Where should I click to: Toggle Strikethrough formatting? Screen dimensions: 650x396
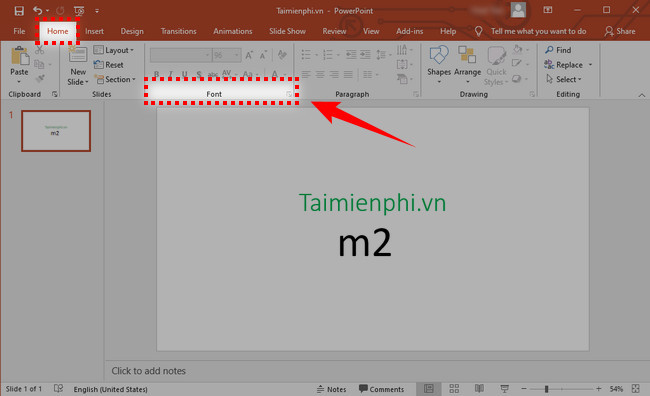pyautogui.click(x=213, y=74)
